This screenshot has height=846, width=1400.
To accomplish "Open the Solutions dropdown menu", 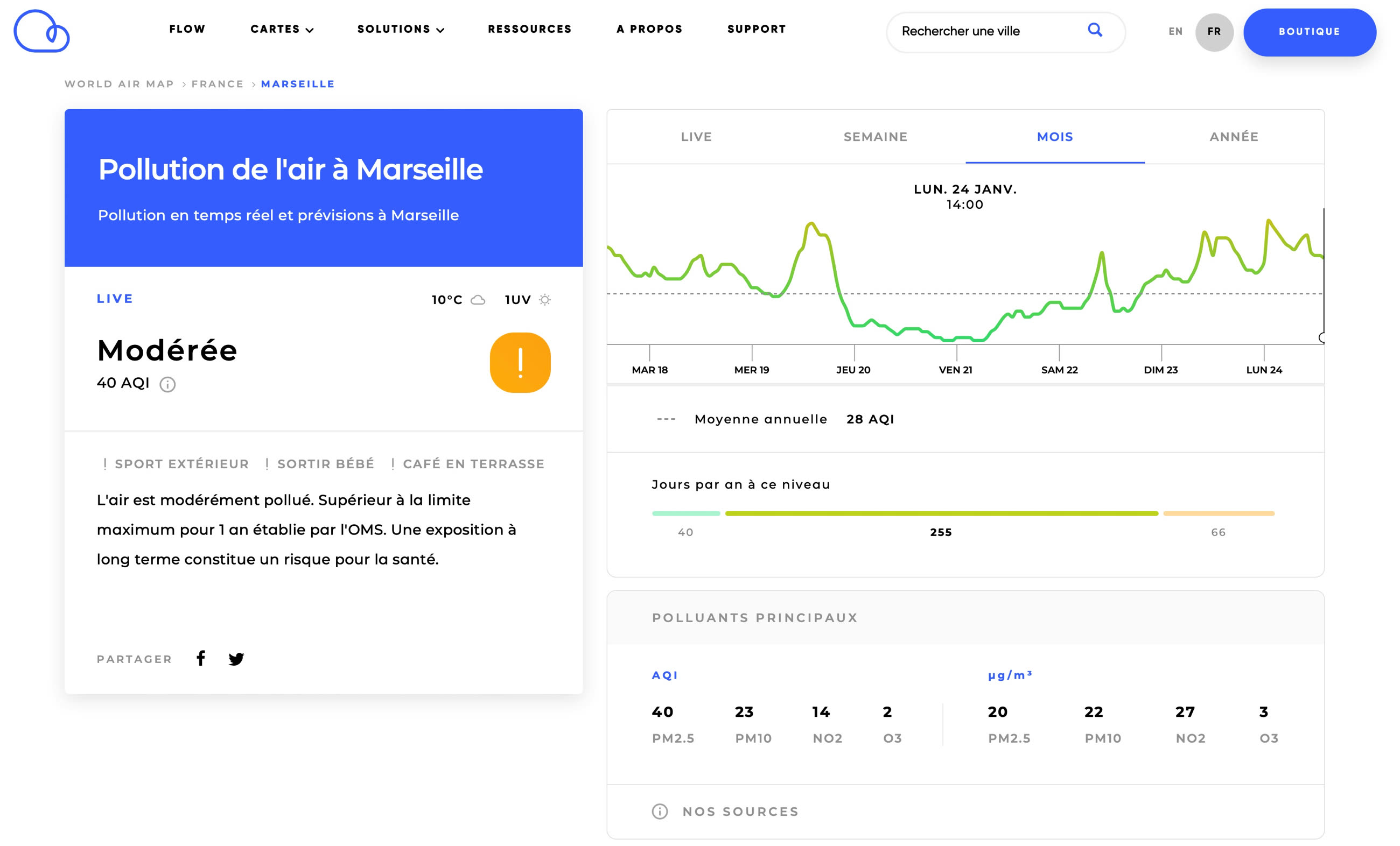I will (x=401, y=30).
